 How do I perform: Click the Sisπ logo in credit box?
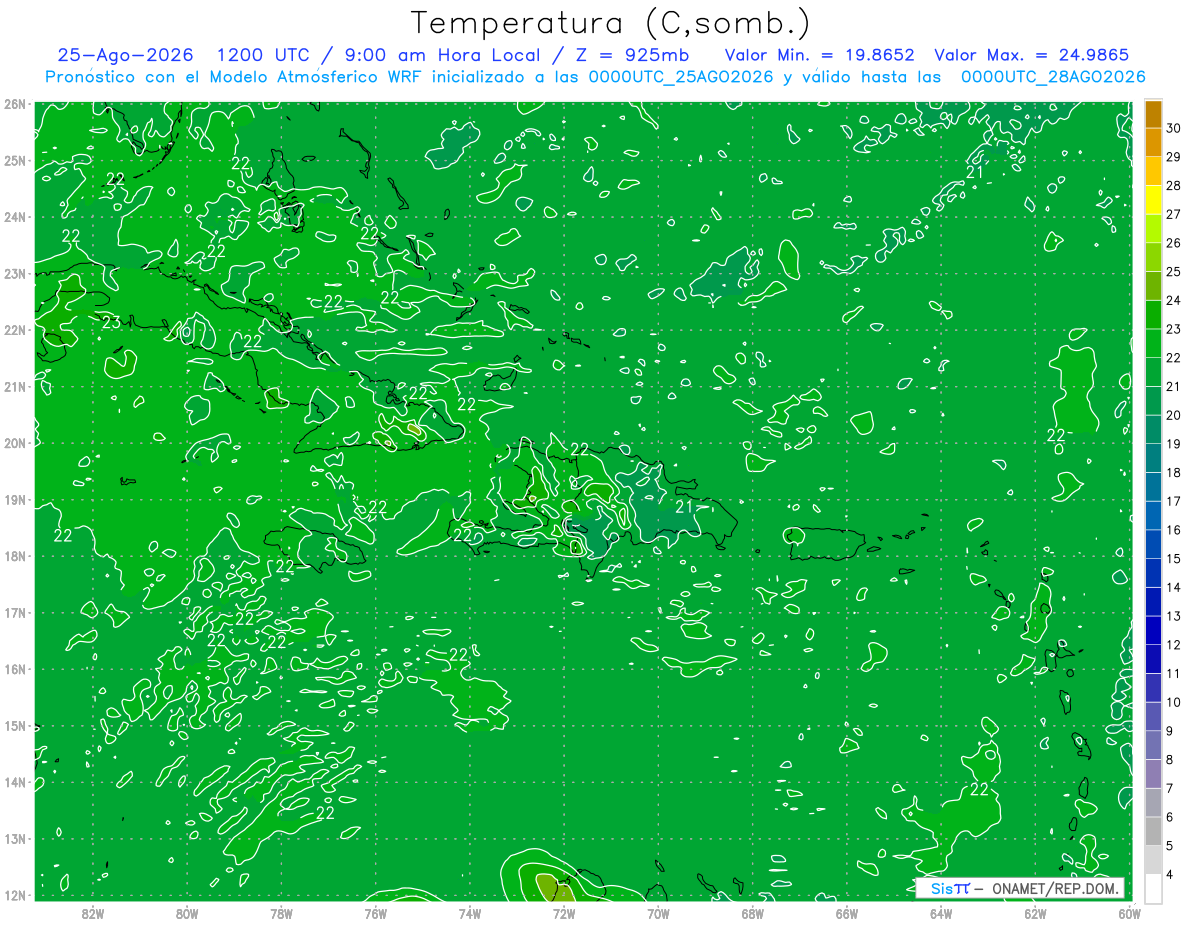949,888
